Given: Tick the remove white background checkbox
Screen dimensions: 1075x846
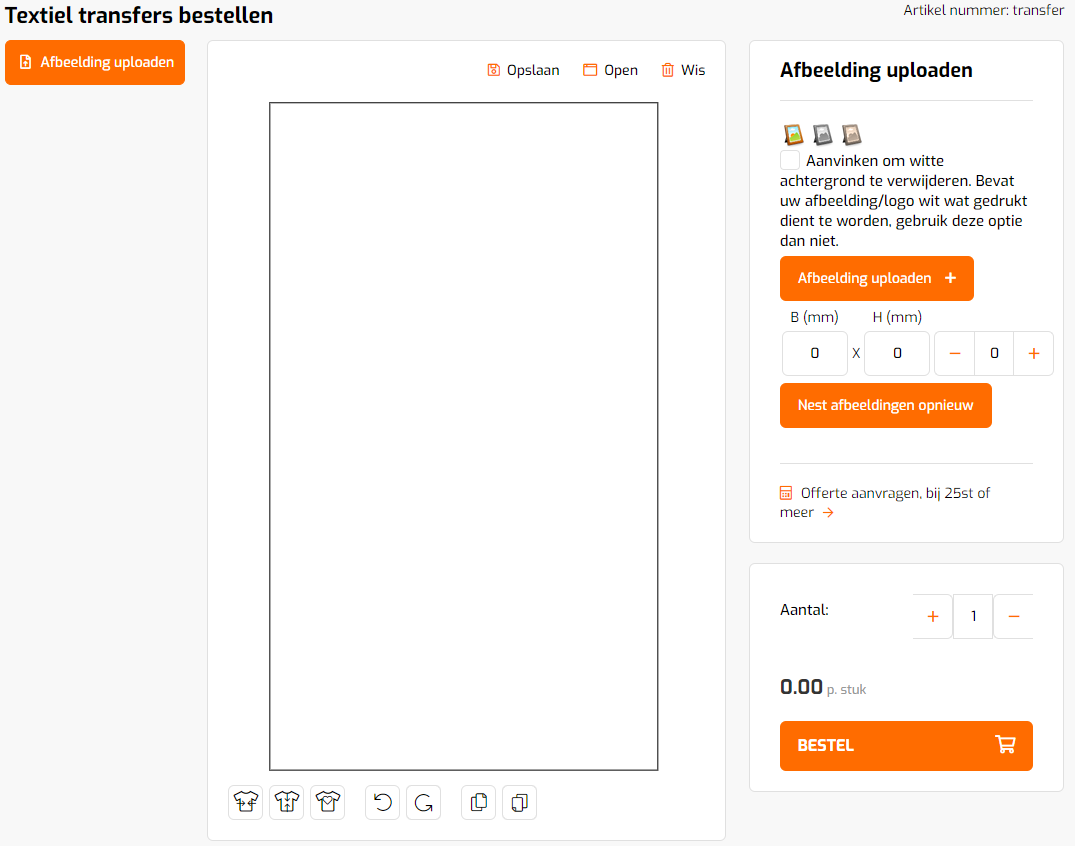Looking at the screenshot, I should [x=790, y=160].
